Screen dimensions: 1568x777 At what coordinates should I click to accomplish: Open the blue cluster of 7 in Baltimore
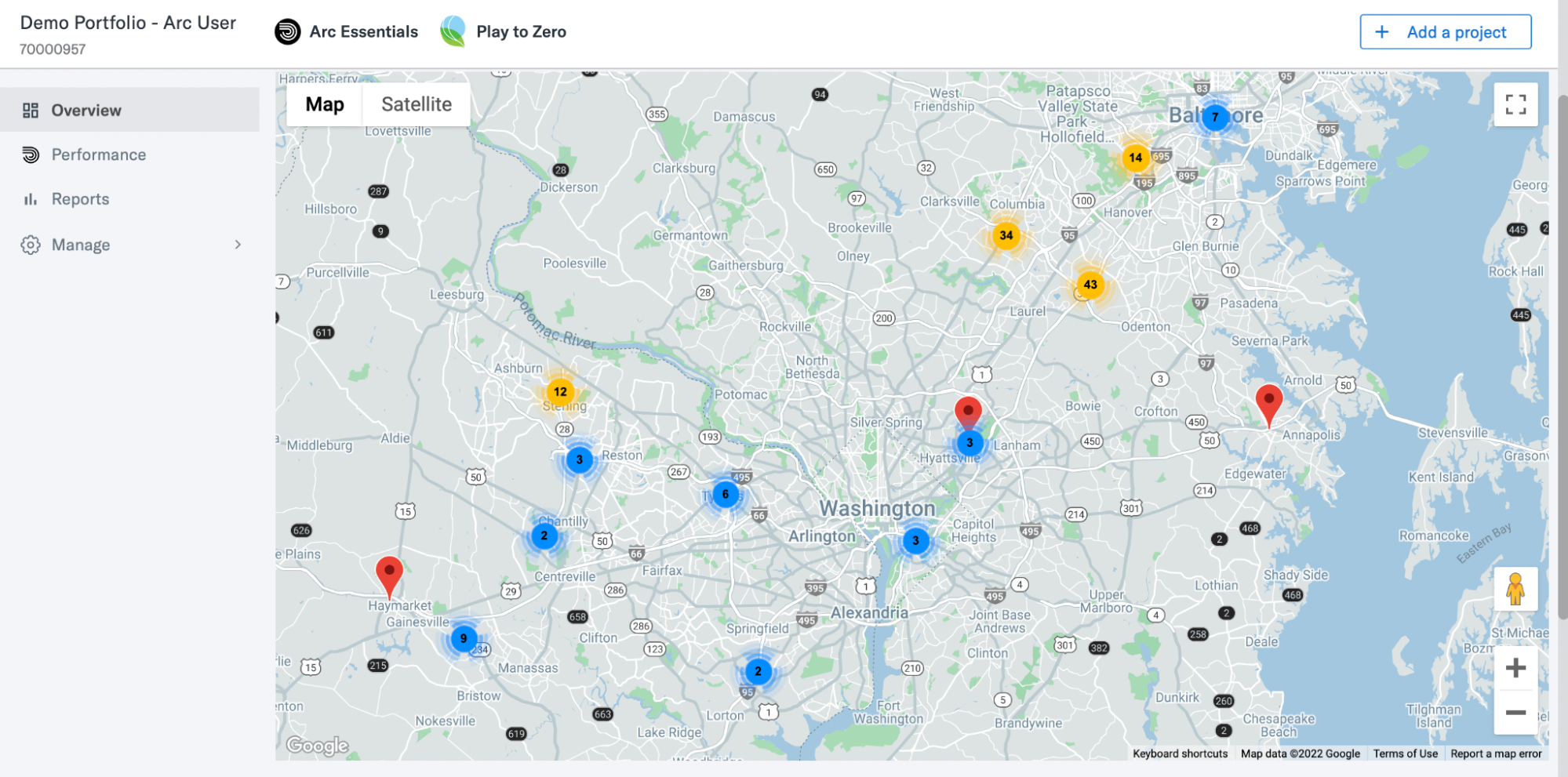tap(1215, 118)
